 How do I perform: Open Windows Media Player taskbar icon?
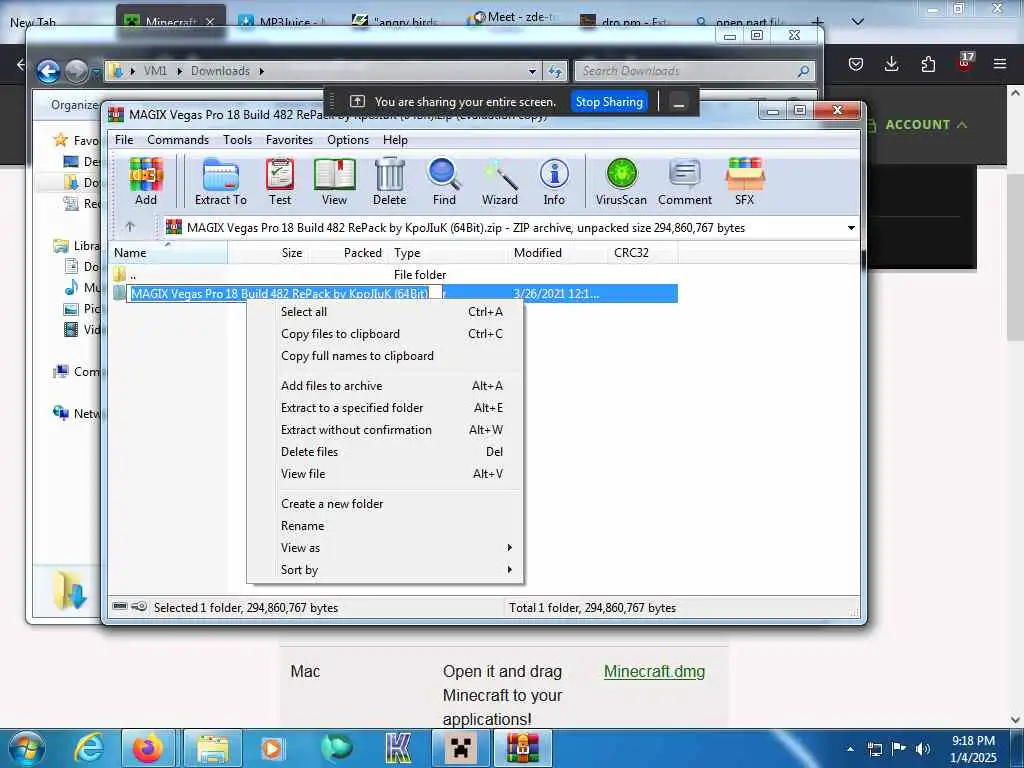271,748
